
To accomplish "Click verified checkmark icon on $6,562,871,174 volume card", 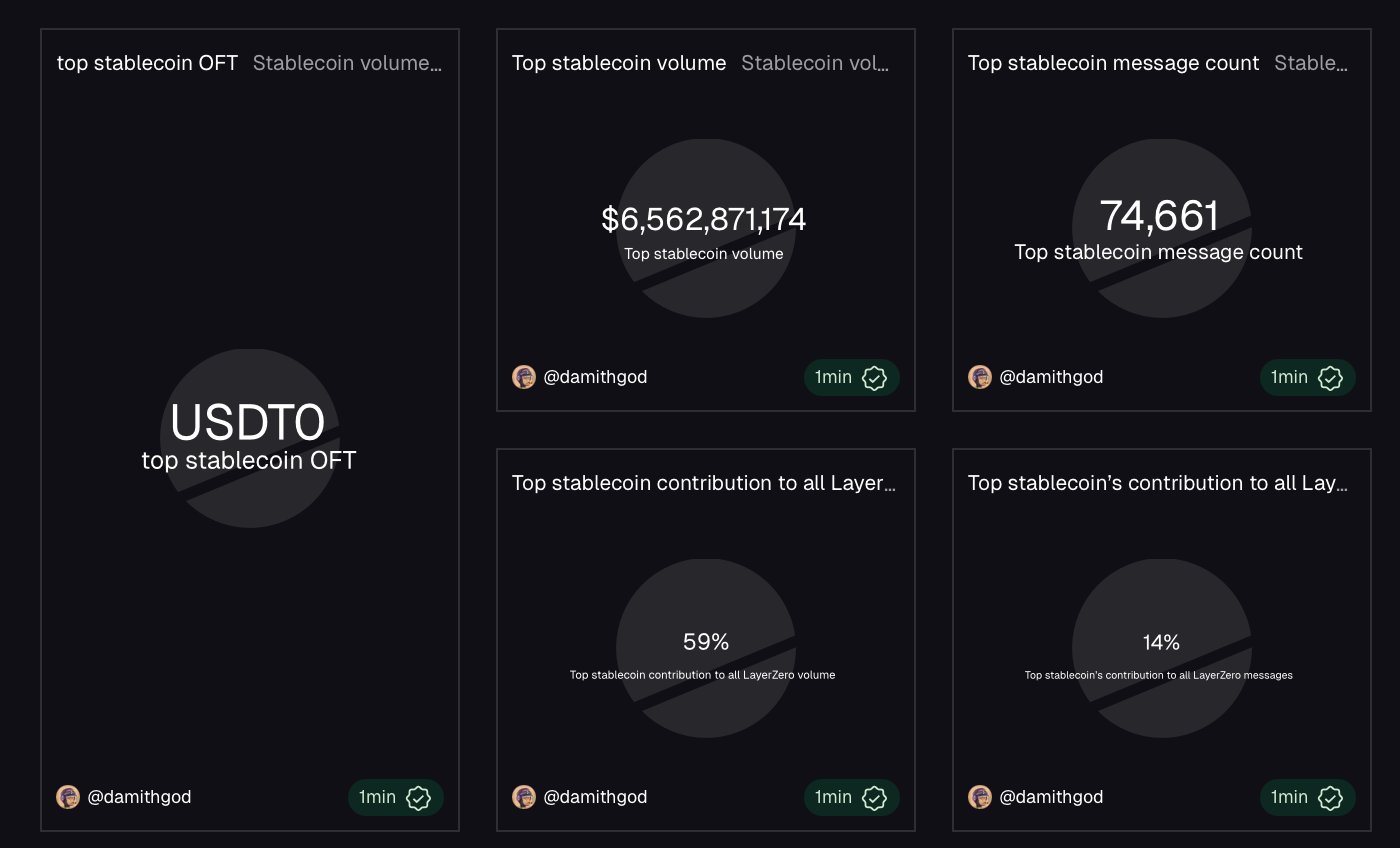I will 874,378.
